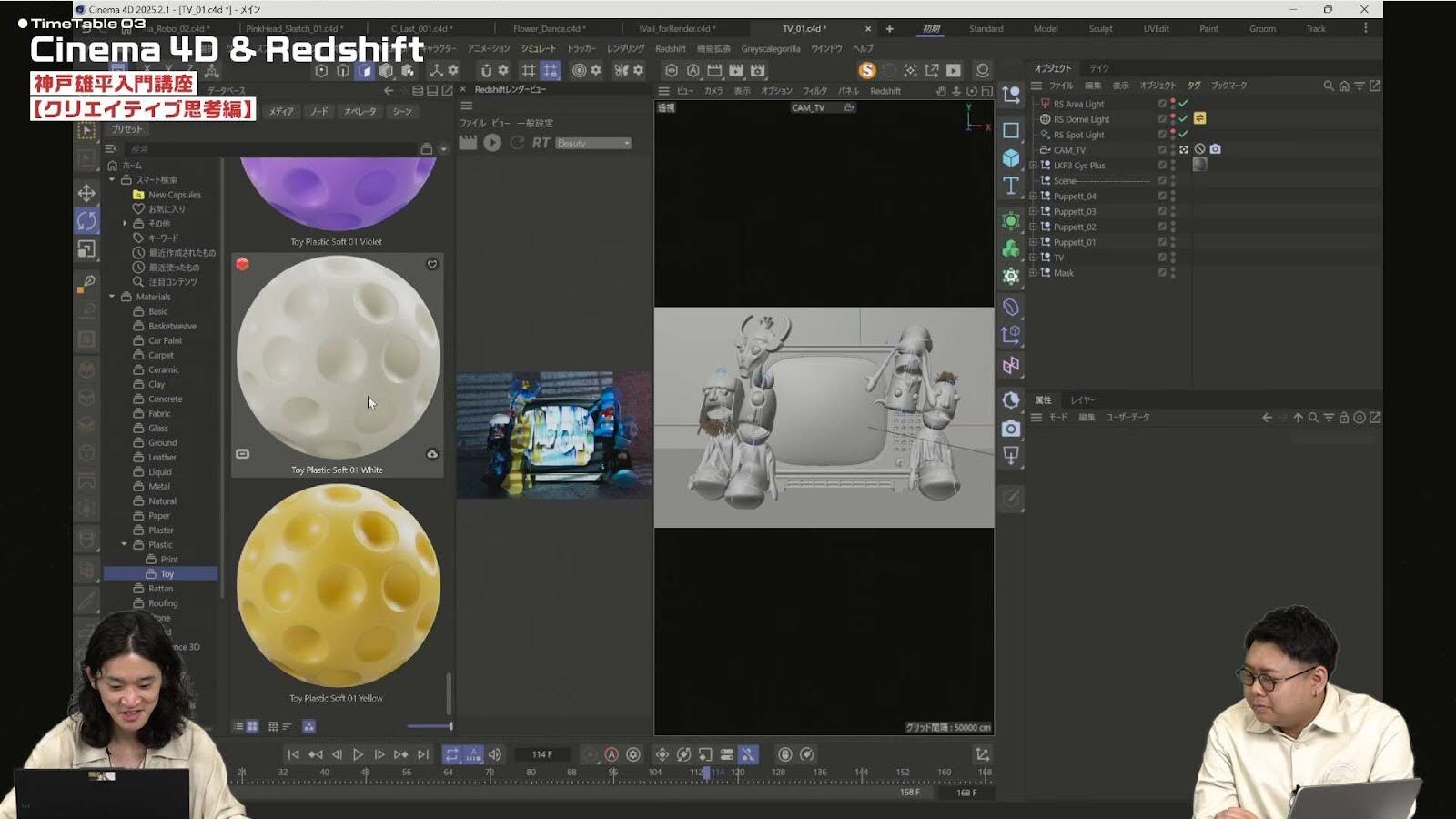Click the Text spline tool icon
The height and width of the screenshot is (819, 1456).
(x=1010, y=187)
